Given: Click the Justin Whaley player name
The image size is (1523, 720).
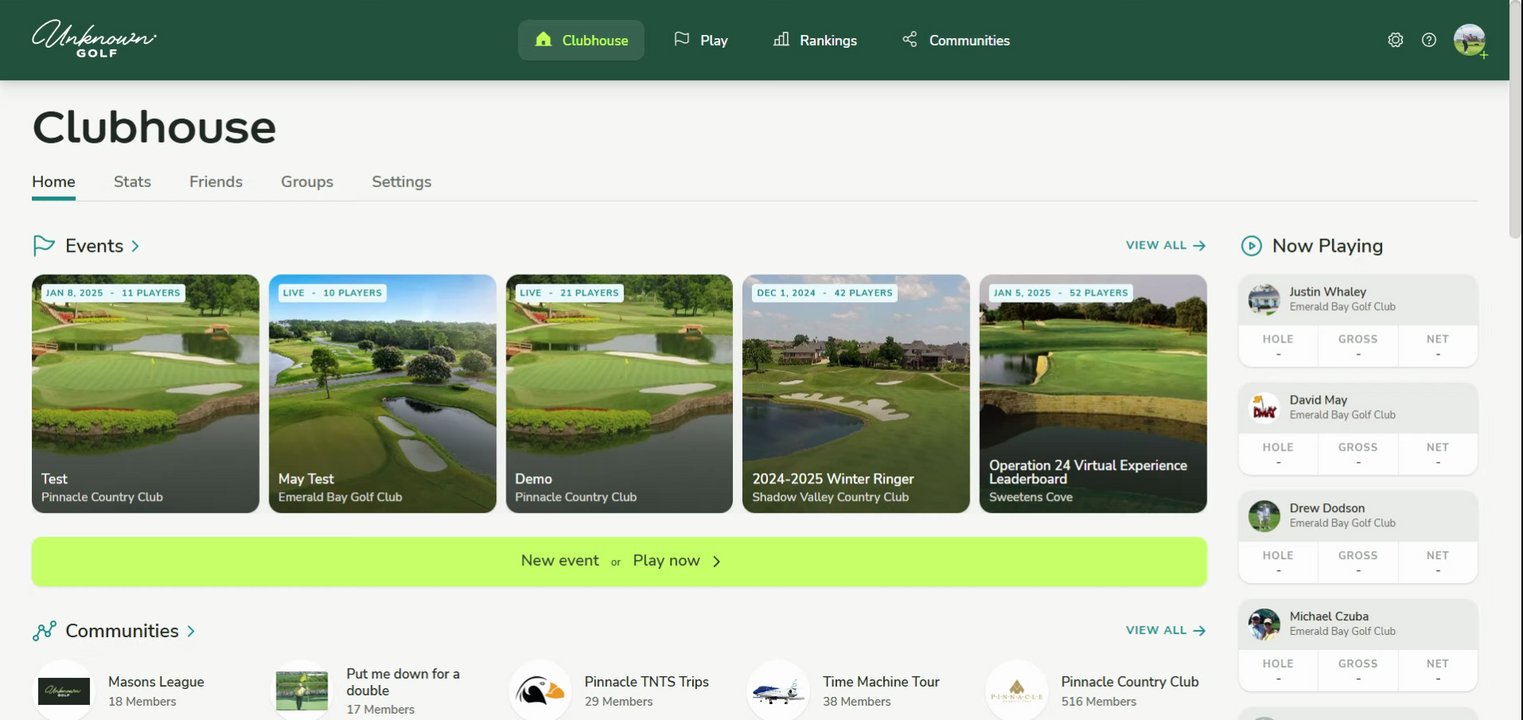Looking at the screenshot, I should pyautogui.click(x=1328, y=292).
